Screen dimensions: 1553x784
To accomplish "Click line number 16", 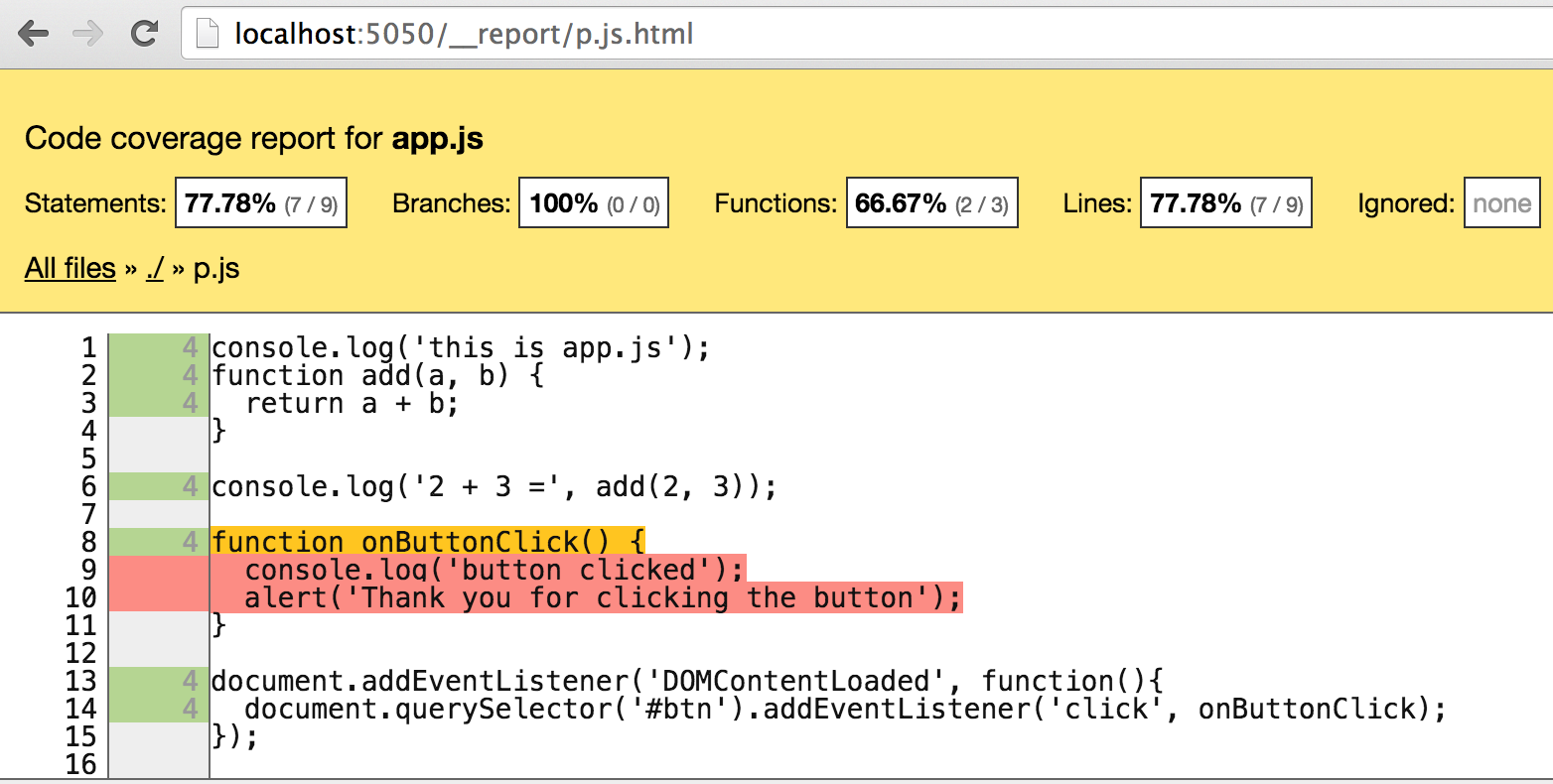I will [80, 764].
